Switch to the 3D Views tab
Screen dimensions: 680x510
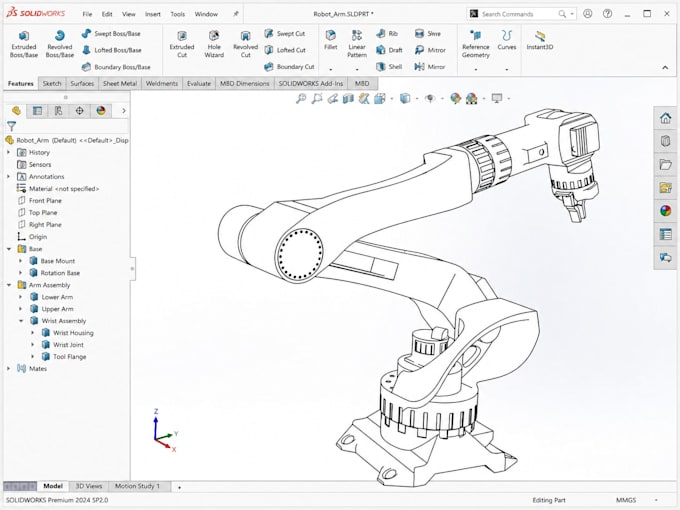[88, 486]
